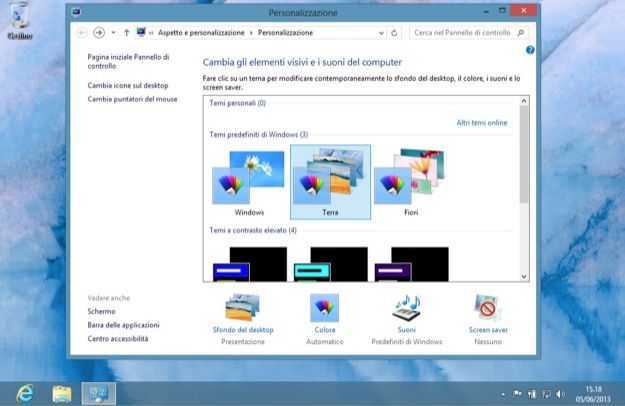This screenshot has width=625, height=406.
Task: Click the Back navigation arrow
Action: coord(82,33)
